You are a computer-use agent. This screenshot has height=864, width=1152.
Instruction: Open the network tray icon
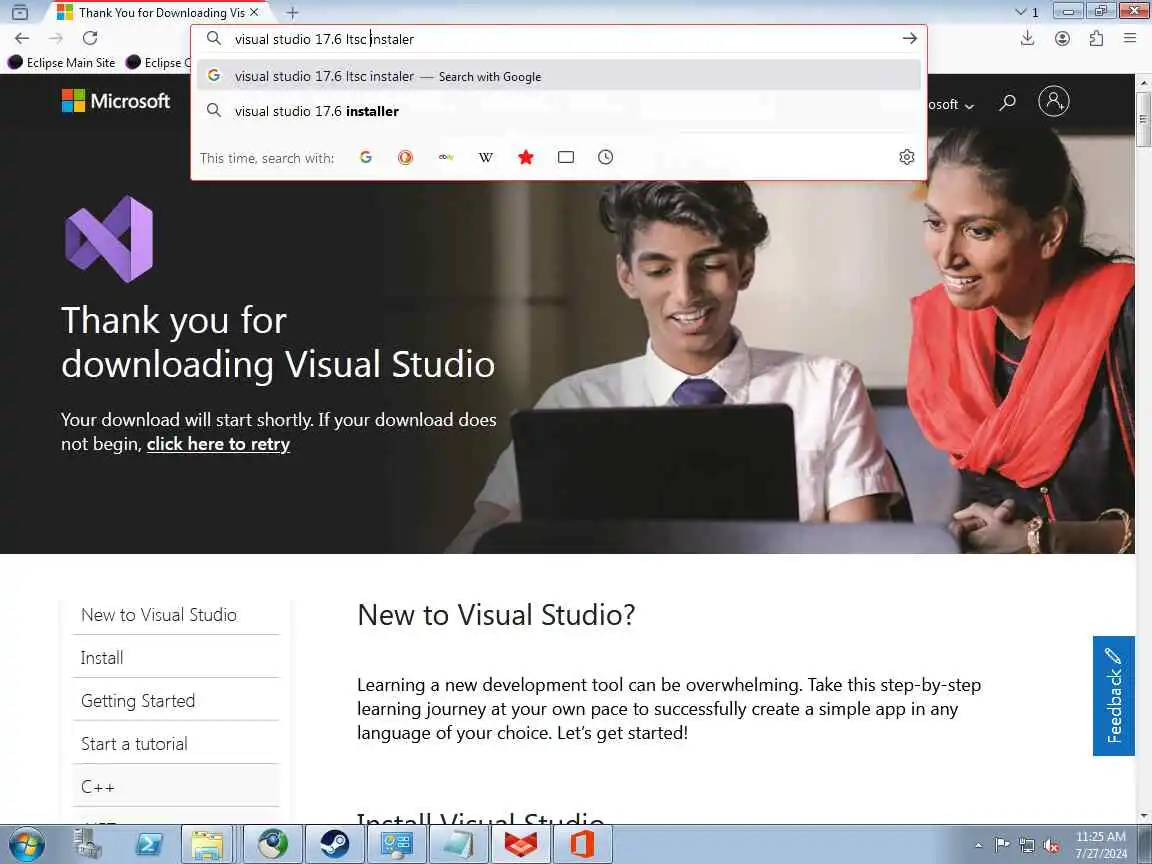click(x=1027, y=845)
